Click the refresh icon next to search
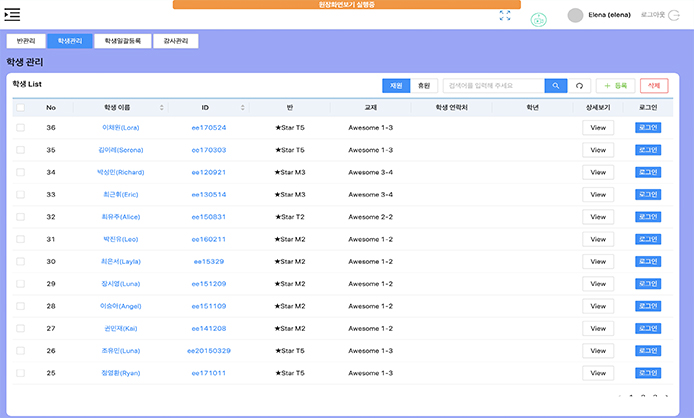Image resolution: width=694 pixels, height=418 pixels. pyautogui.click(x=578, y=86)
